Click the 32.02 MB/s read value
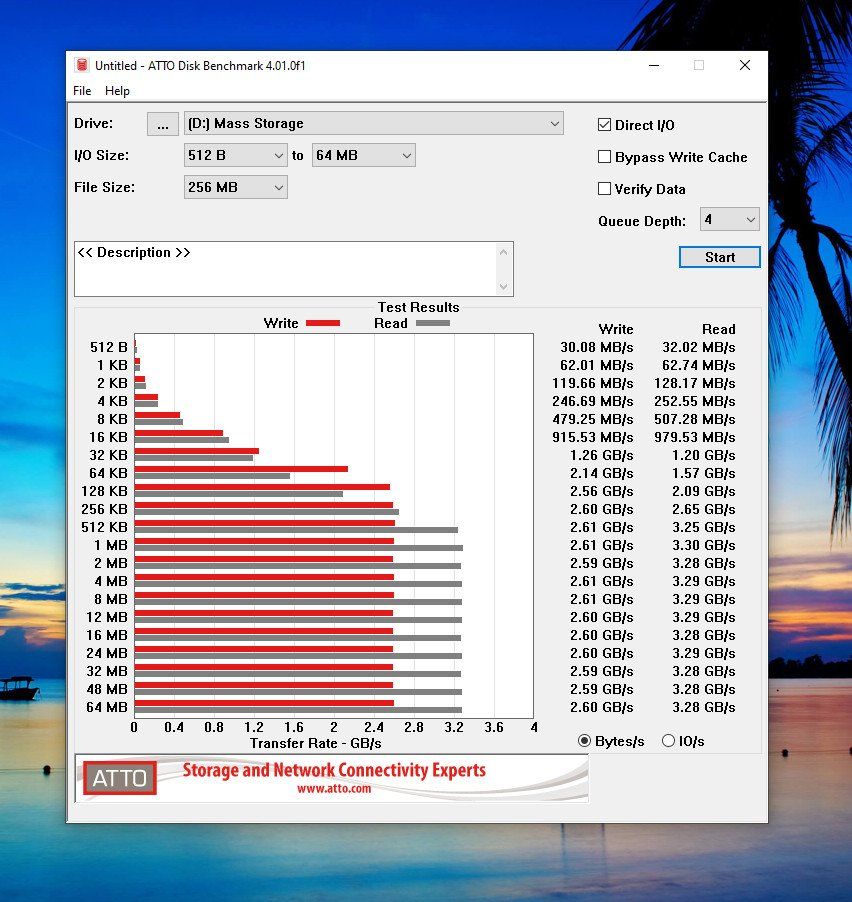852x902 pixels. (698, 347)
